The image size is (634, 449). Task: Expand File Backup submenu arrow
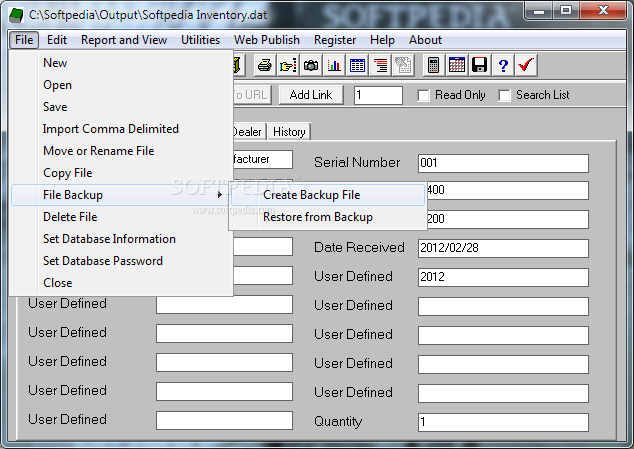click(220, 195)
